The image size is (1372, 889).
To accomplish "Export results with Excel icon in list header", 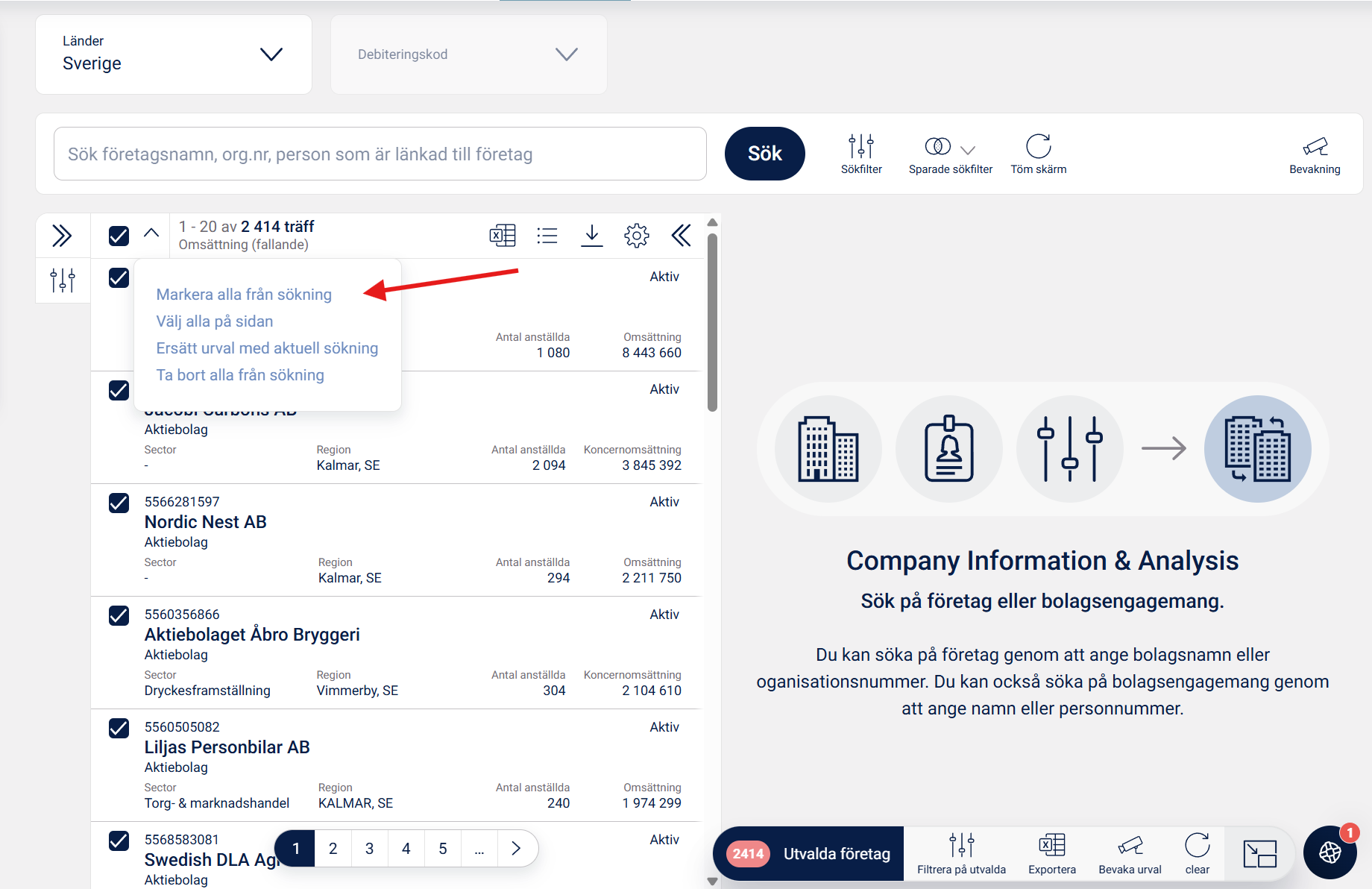I will (503, 236).
